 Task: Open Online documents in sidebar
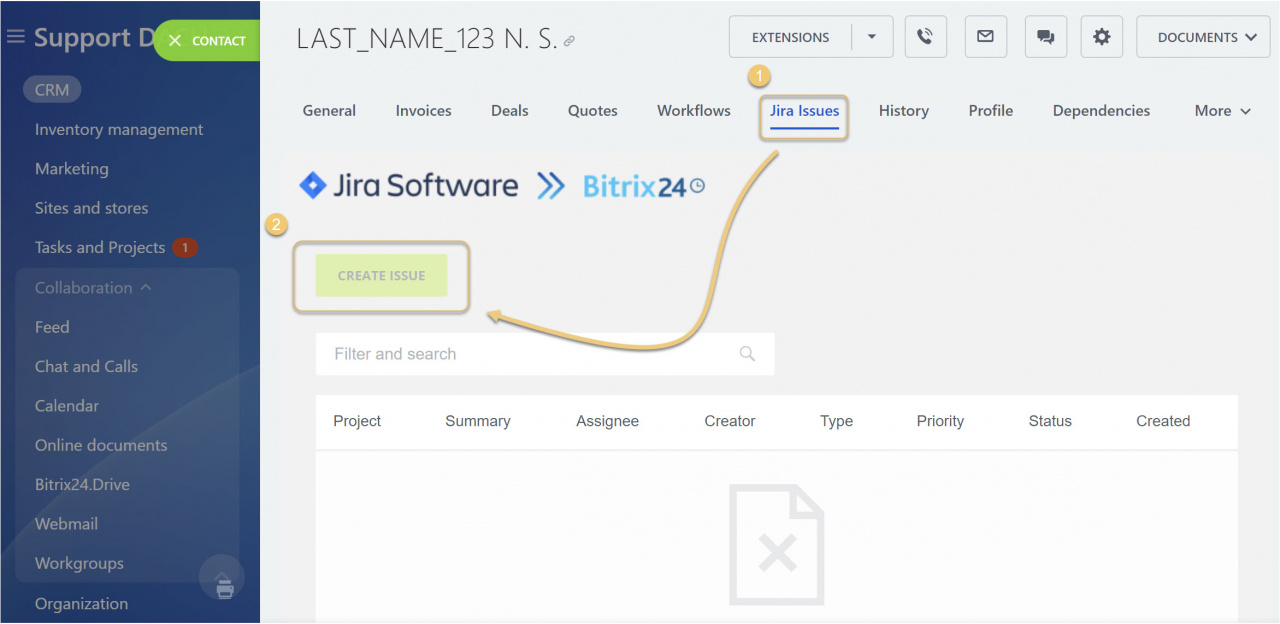(101, 445)
